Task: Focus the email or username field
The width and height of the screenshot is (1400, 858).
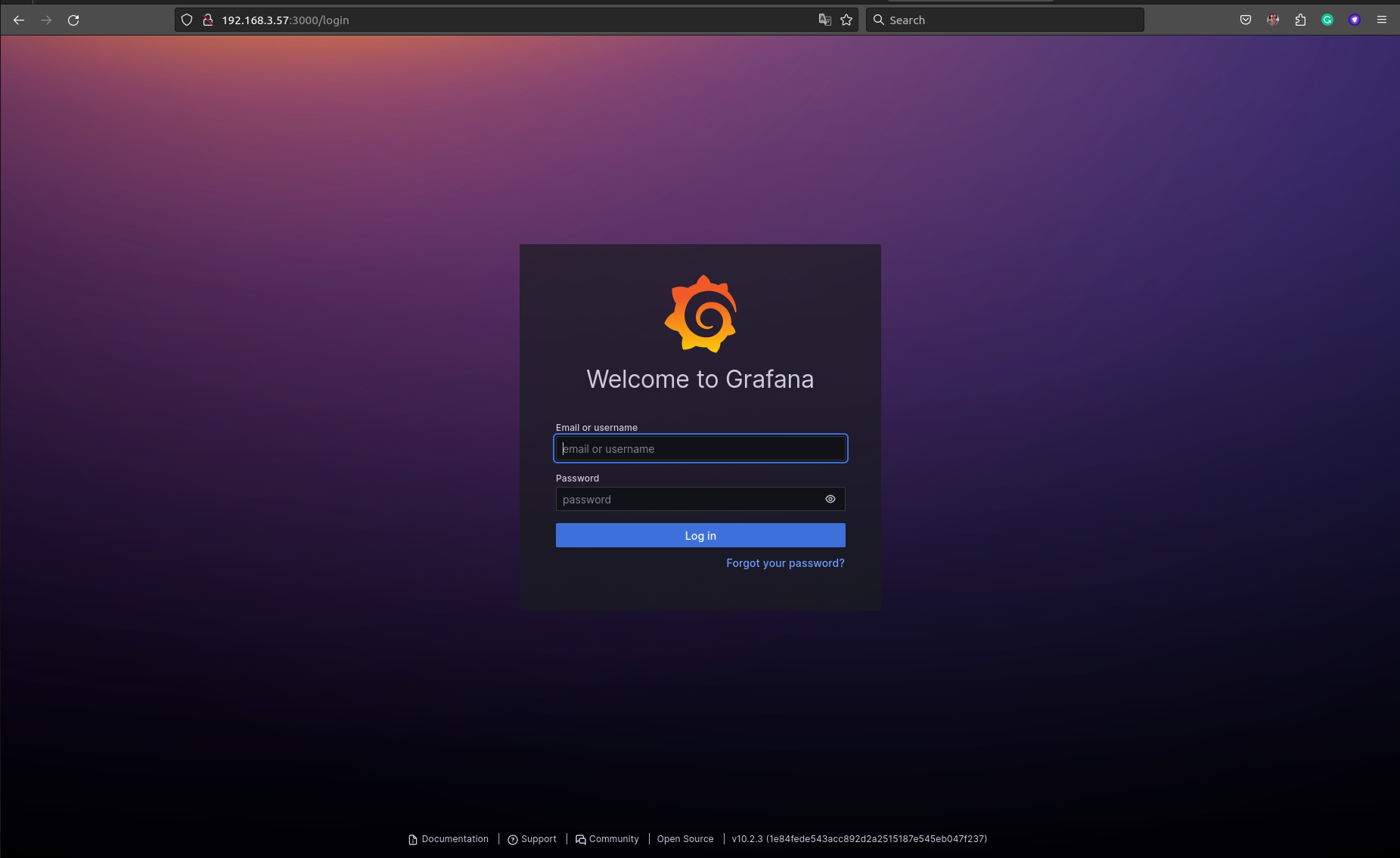Action: [x=700, y=448]
